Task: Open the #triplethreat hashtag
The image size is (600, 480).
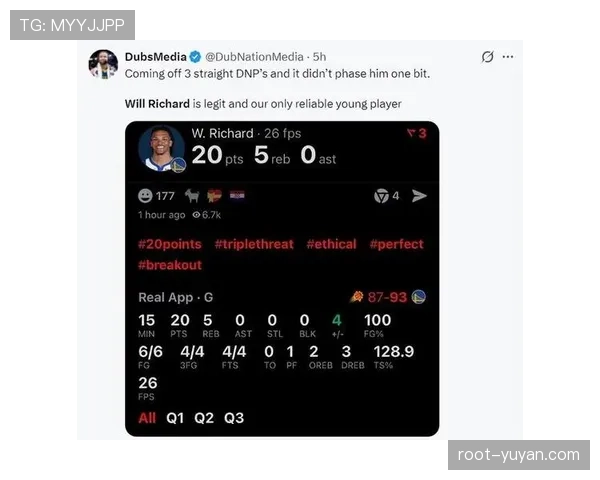Action: point(254,244)
